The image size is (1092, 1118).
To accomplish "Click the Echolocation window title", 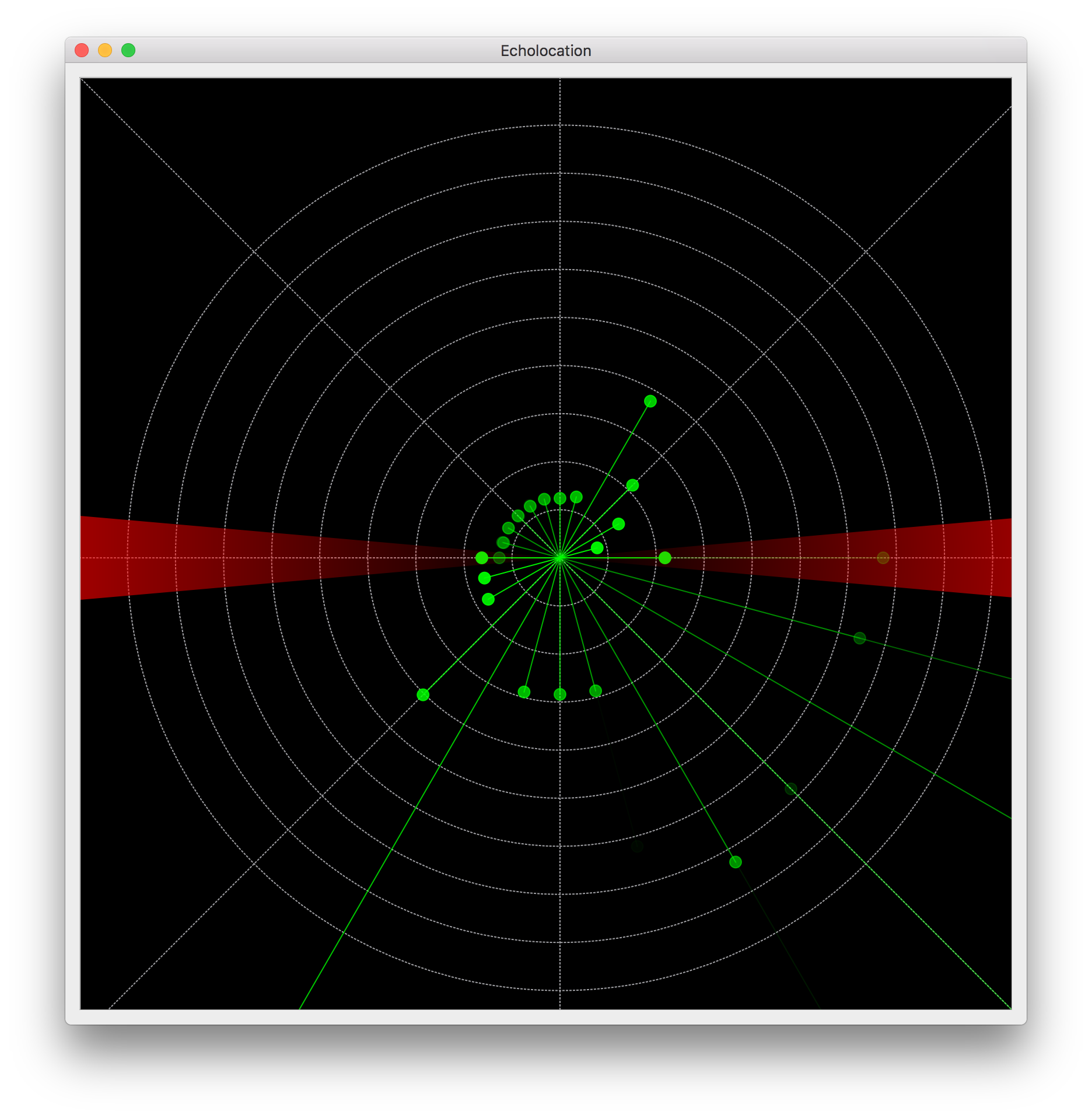I will point(545,51).
